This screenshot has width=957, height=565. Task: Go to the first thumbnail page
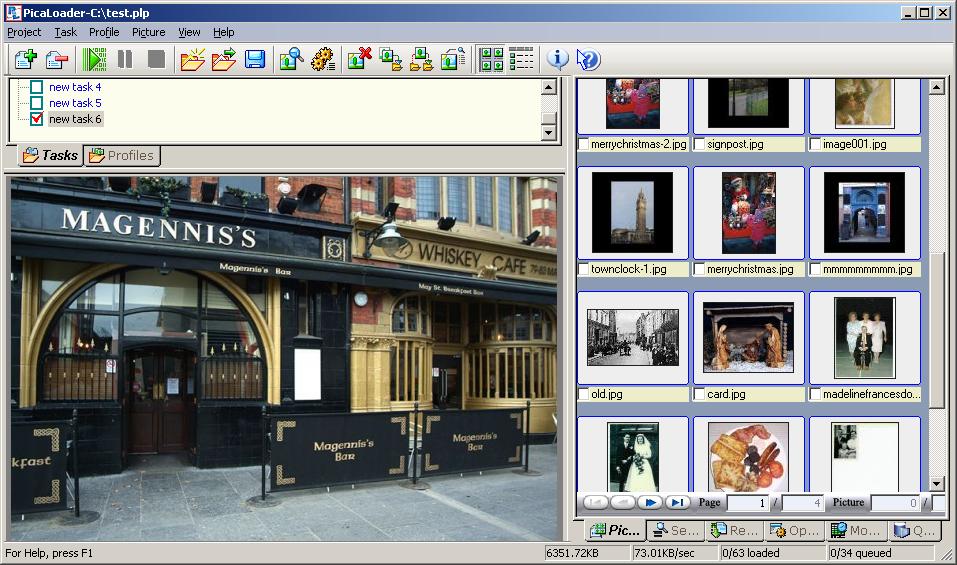coord(596,502)
